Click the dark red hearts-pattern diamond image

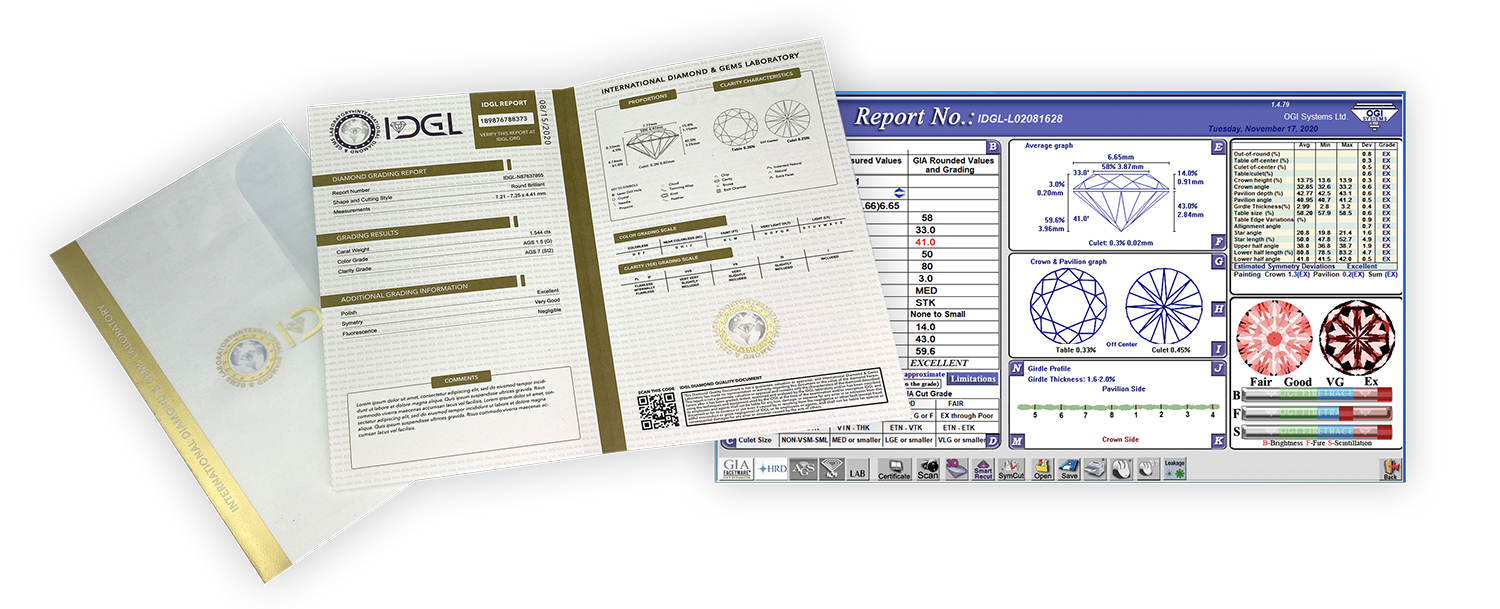1355,337
